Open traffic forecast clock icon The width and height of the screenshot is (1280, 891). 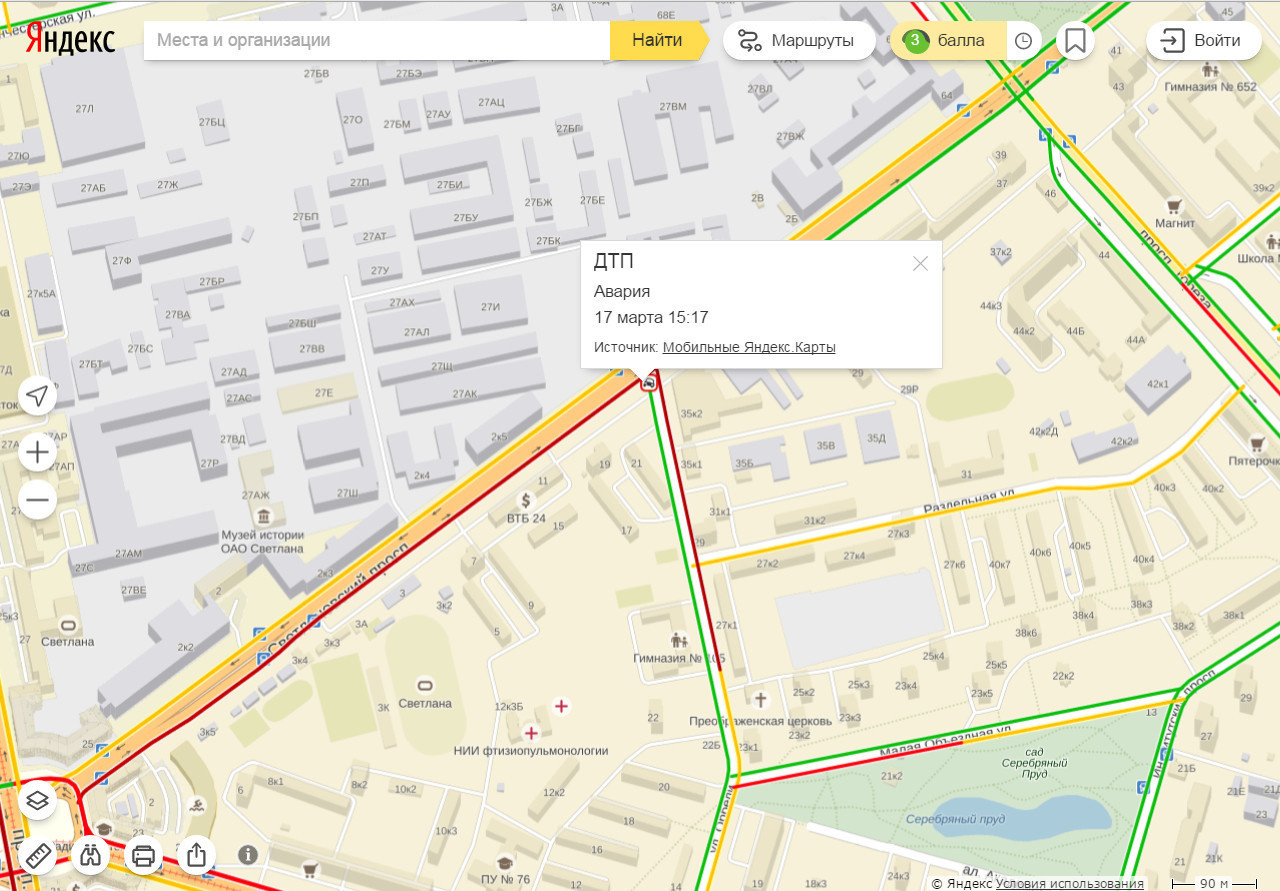pos(1023,41)
